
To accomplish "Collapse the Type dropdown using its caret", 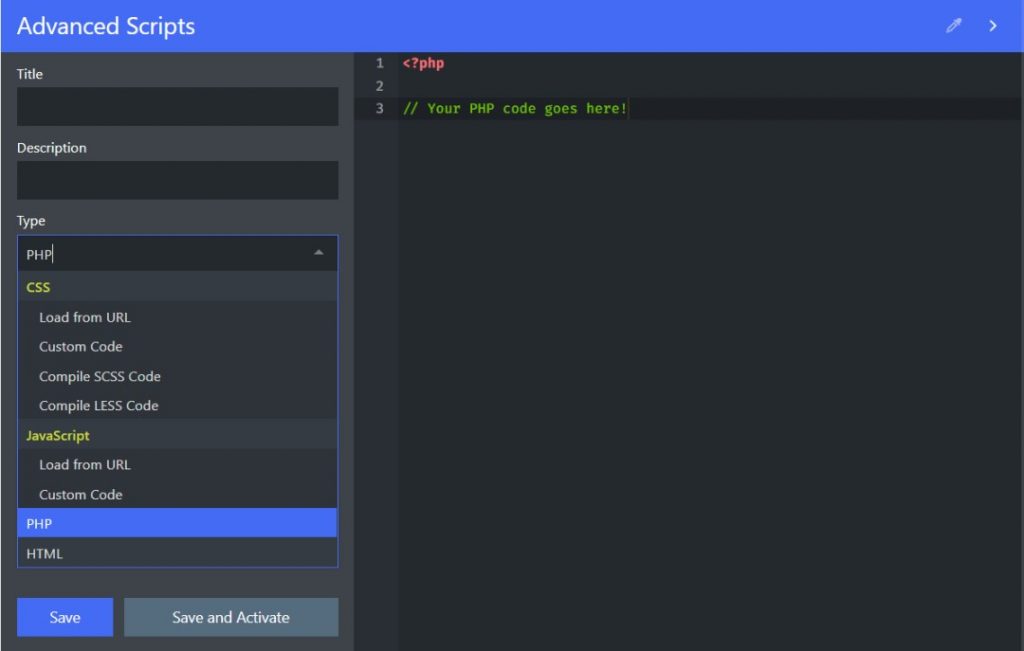I will click(x=318, y=253).
